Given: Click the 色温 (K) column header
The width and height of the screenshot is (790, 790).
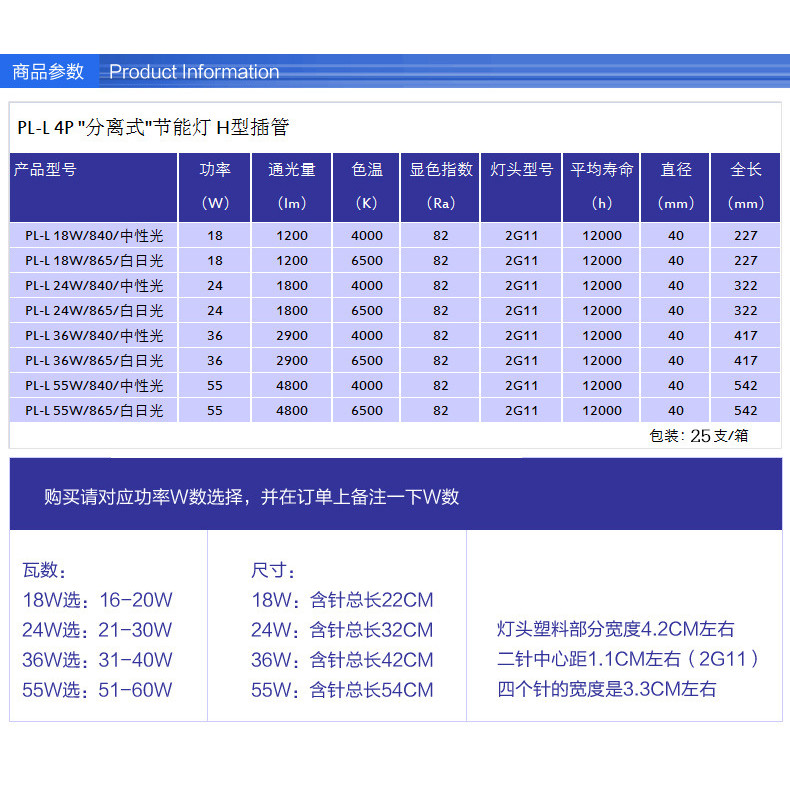Looking at the screenshot, I should tap(366, 186).
